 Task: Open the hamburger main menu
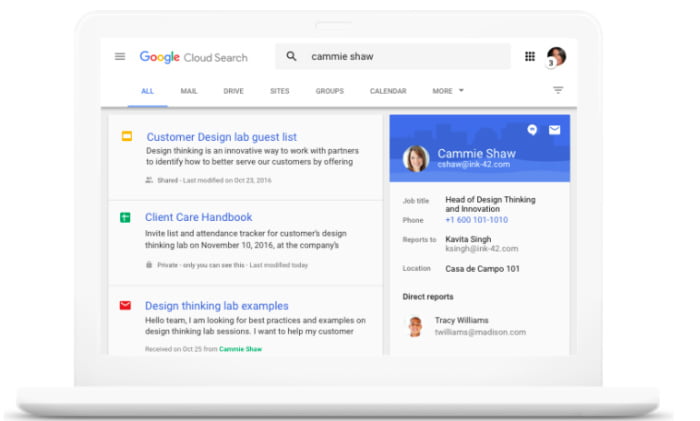tap(120, 57)
